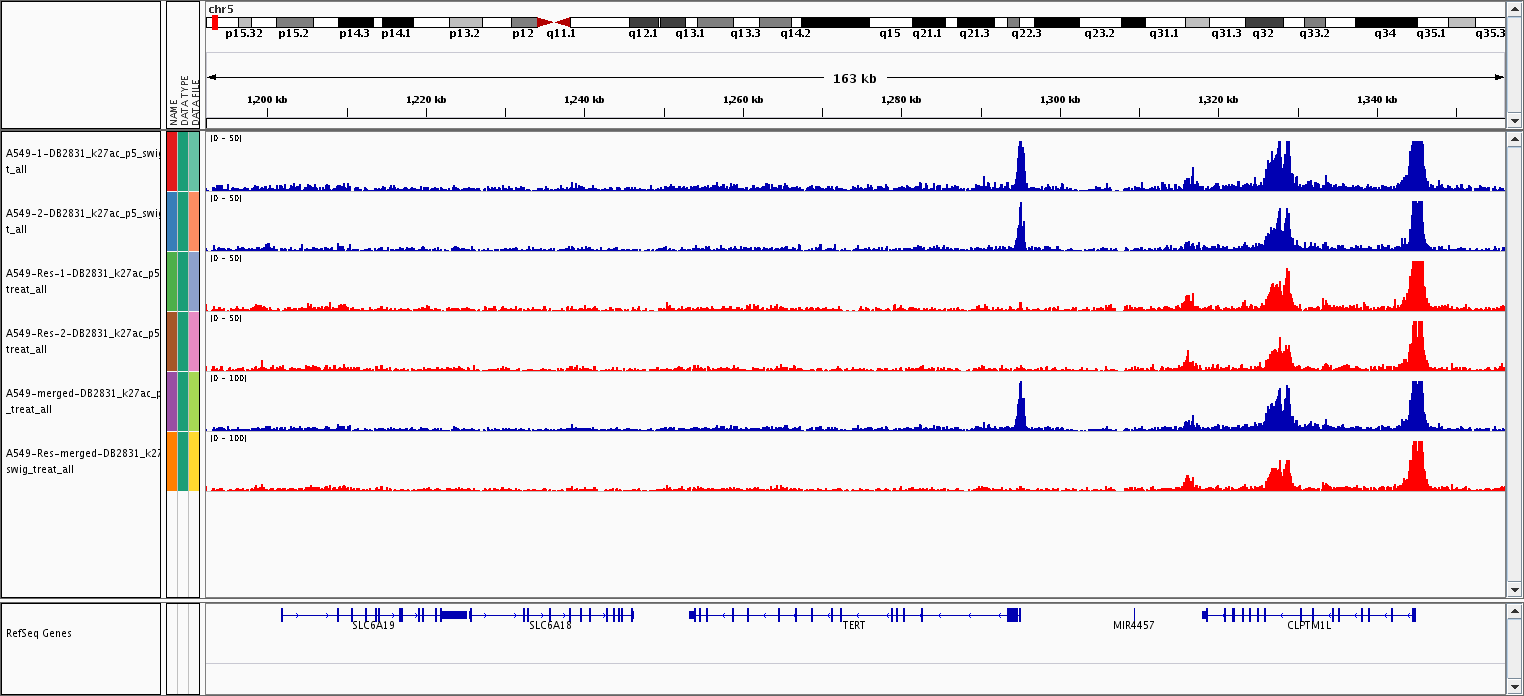The image size is (1524, 696).
Task: Click the MIR4457 gene feature
Action: click(1134, 615)
